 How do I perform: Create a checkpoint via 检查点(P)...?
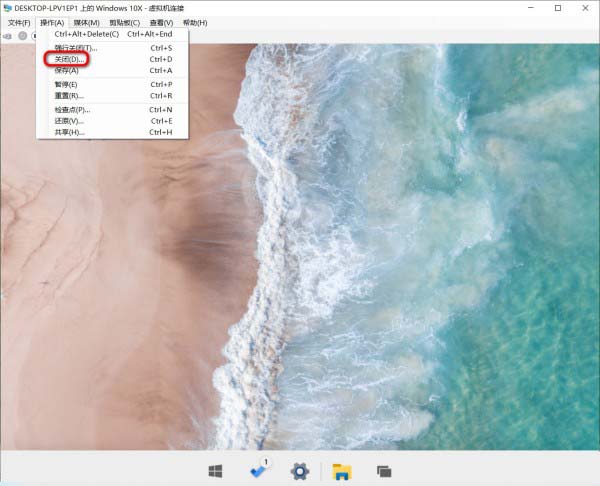[x=113, y=110]
